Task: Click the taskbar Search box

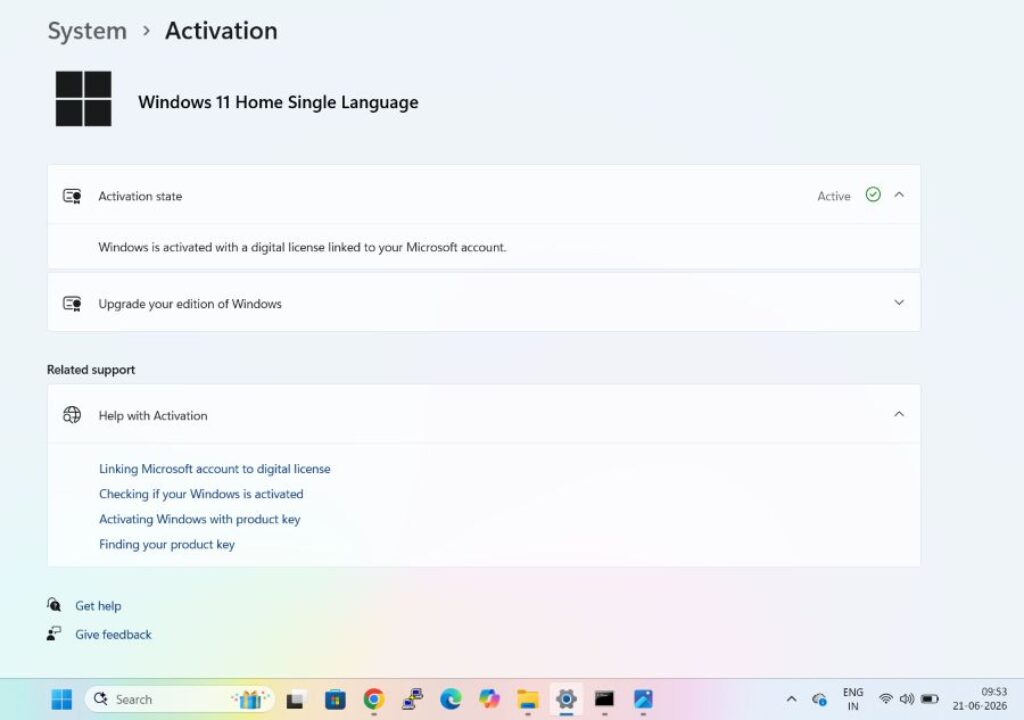Action: click(180, 699)
